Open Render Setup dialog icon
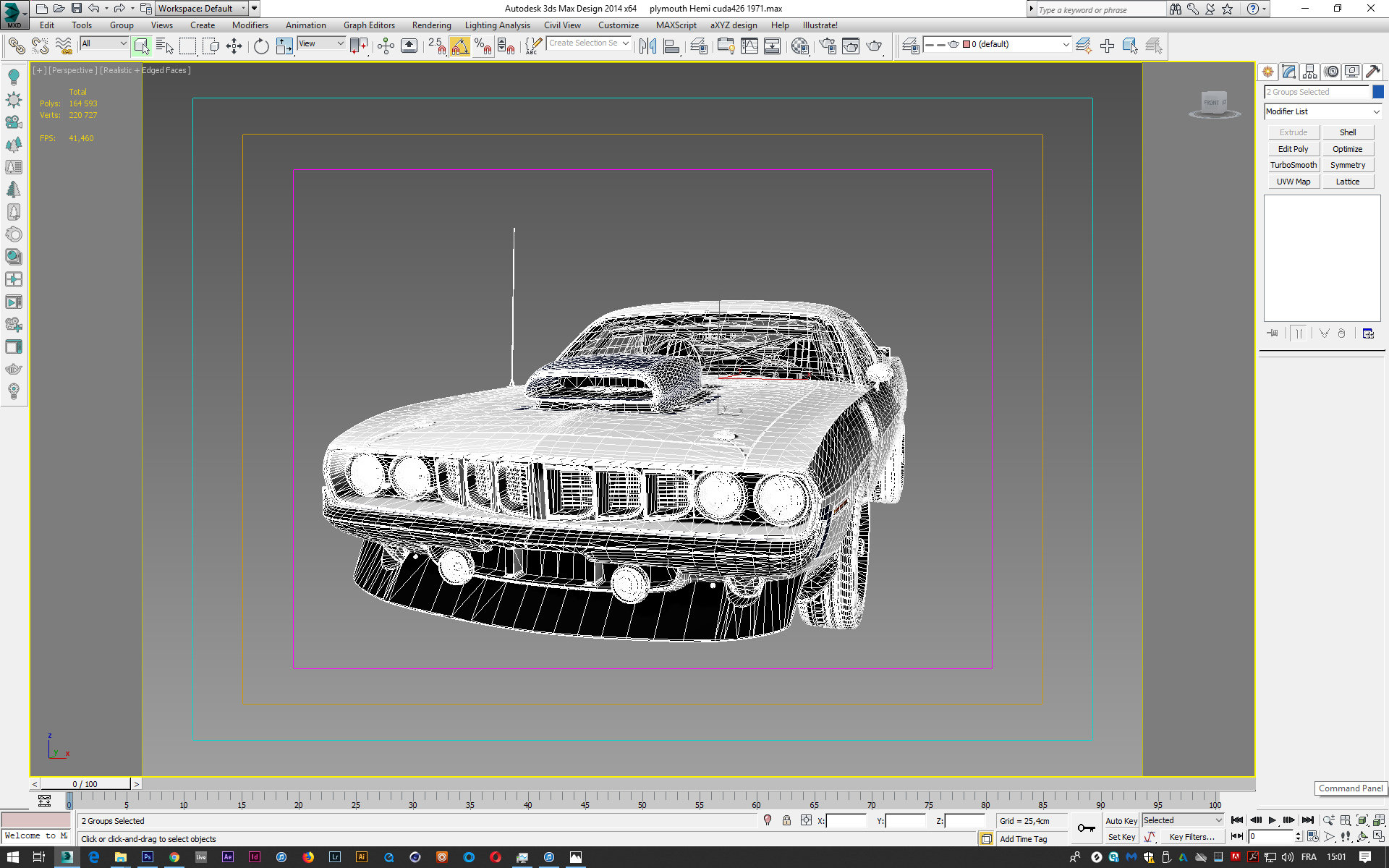The height and width of the screenshot is (868, 1389). 828,46
